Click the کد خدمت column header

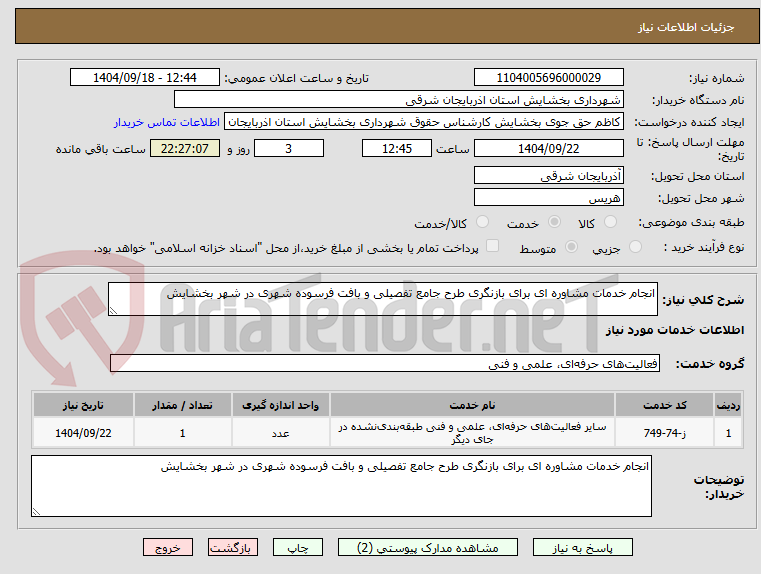point(664,405)
